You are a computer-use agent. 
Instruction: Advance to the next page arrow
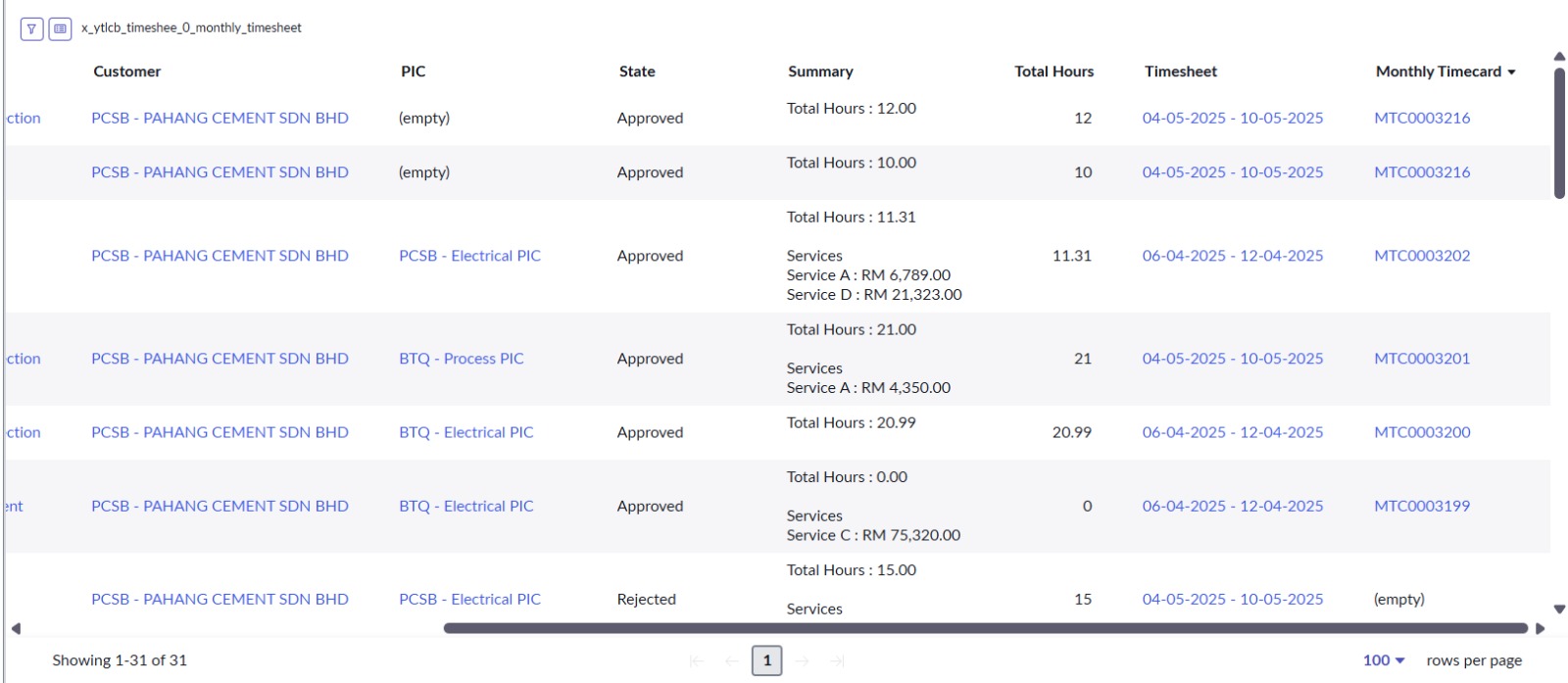(x=803, y=661)
